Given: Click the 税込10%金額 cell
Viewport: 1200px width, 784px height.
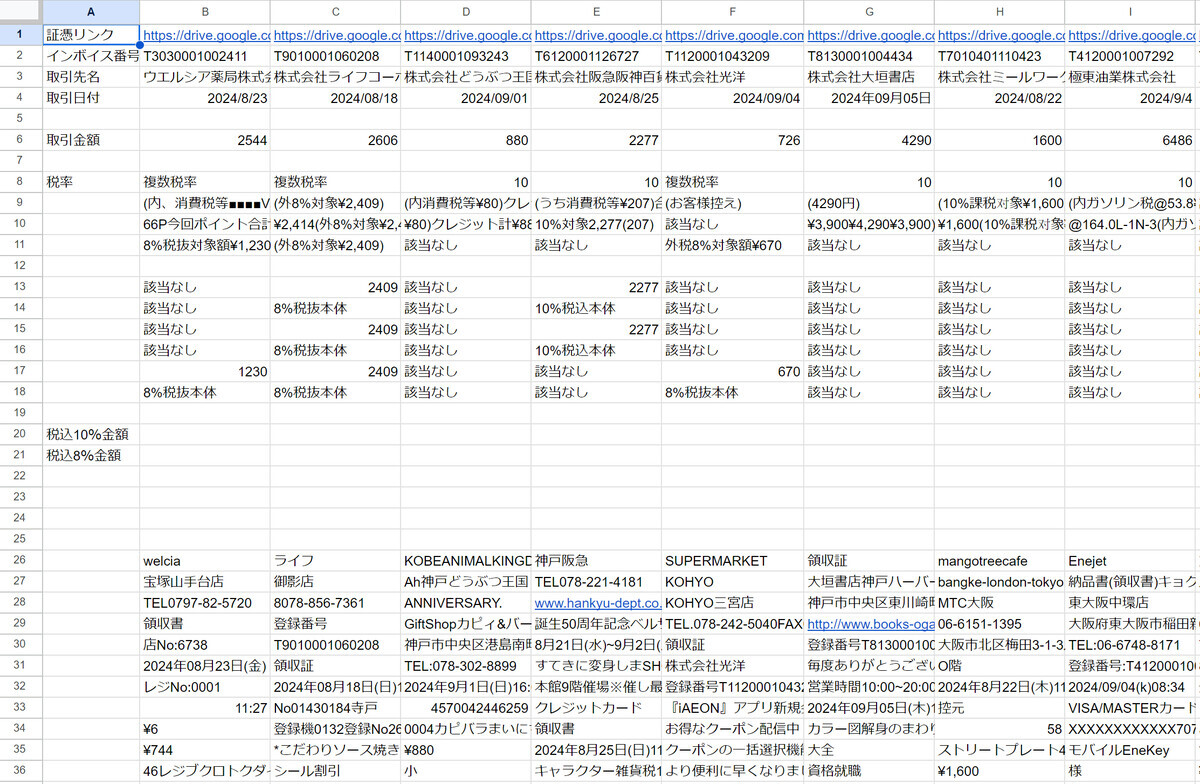Looking at the screenshot, I should coord(91,435).
